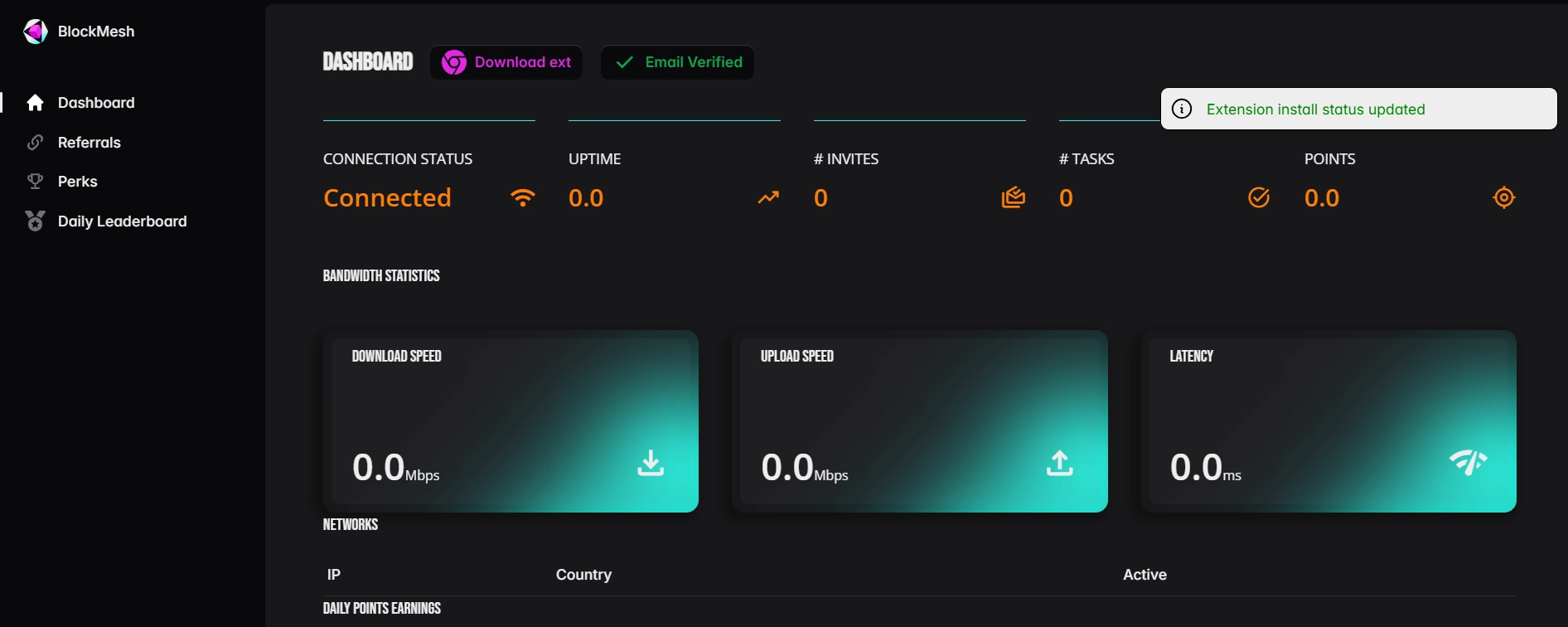Click the DAILY POINTS EARNINGS heading
The width and height of the screenshot is (1568, 627).
coord(382,609)
